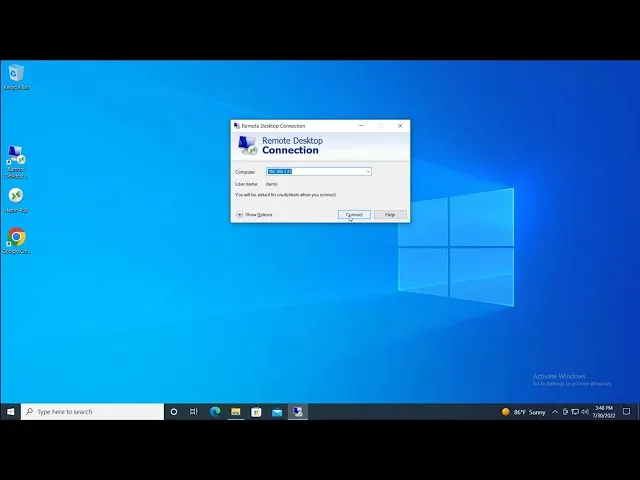The height and width of the screenshot is (480, 640).
Task: Launch Microsoft Edge from the taskbar
Action: [215, 411]
